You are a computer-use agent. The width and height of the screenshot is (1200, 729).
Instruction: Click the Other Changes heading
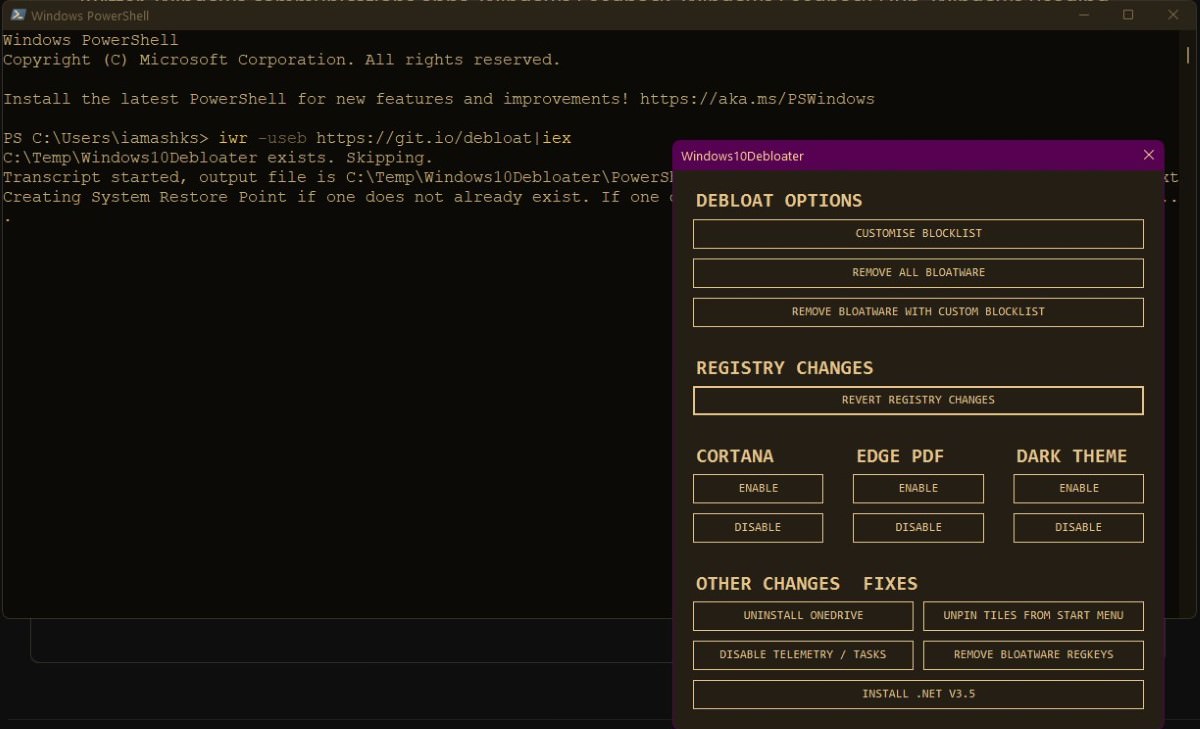pyautogui.click(x=768, y=584)
